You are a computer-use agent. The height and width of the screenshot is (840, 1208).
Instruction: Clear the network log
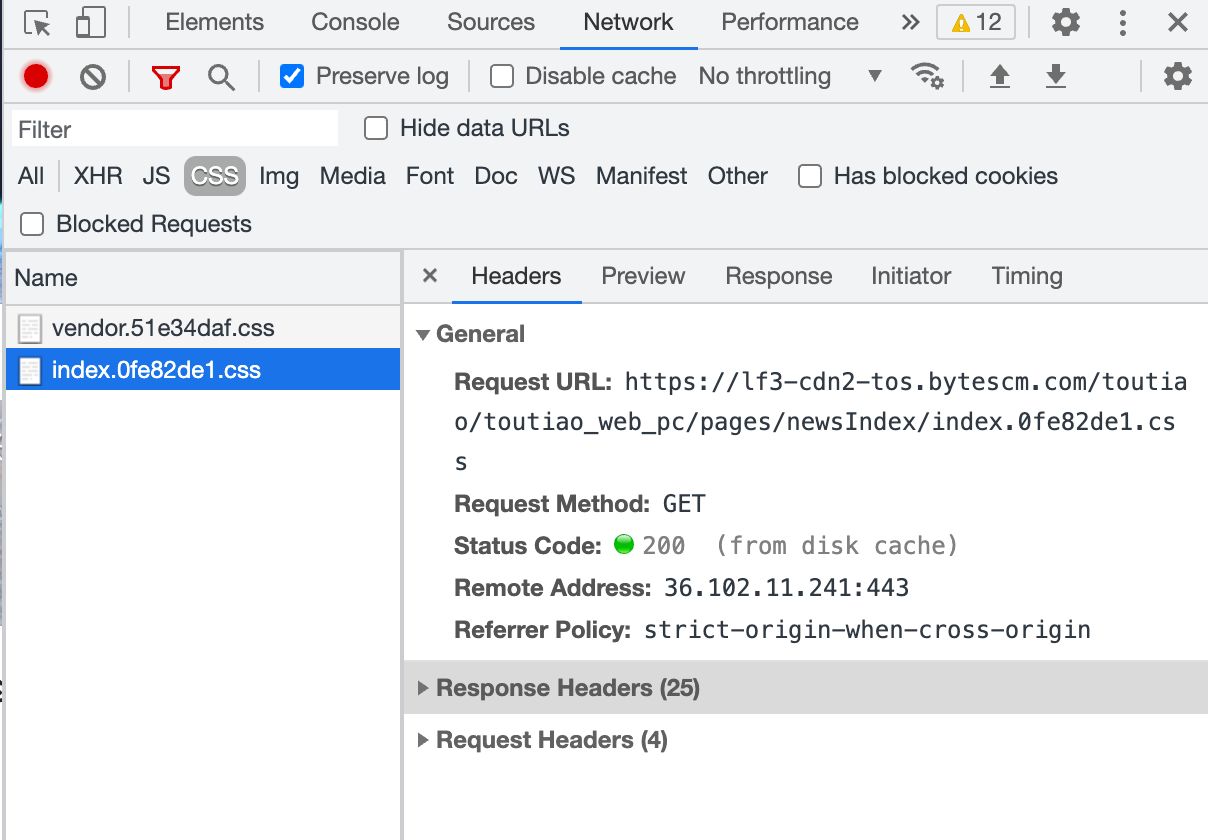pyautogui.click(x=93, y=76)
